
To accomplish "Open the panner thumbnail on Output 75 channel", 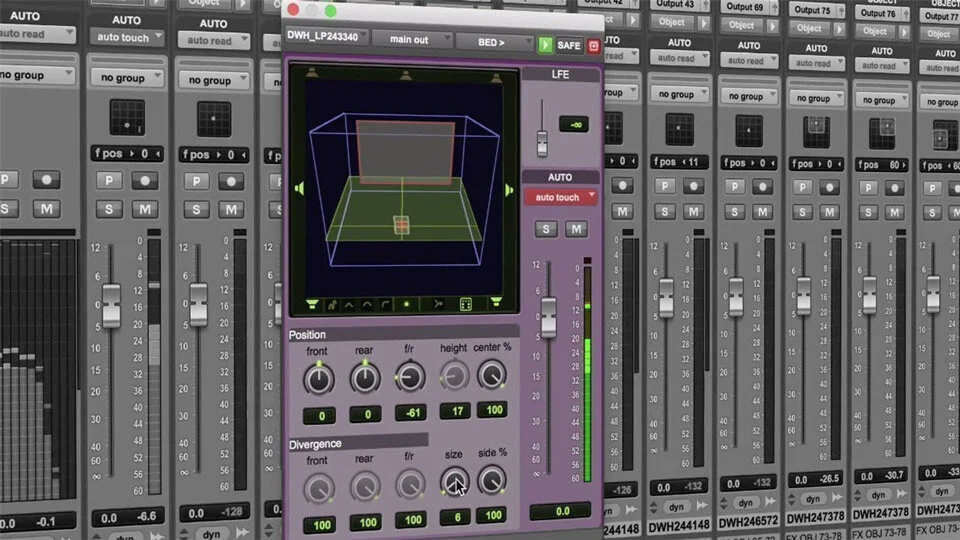I will pyautogui.click(x=816, y=132).
